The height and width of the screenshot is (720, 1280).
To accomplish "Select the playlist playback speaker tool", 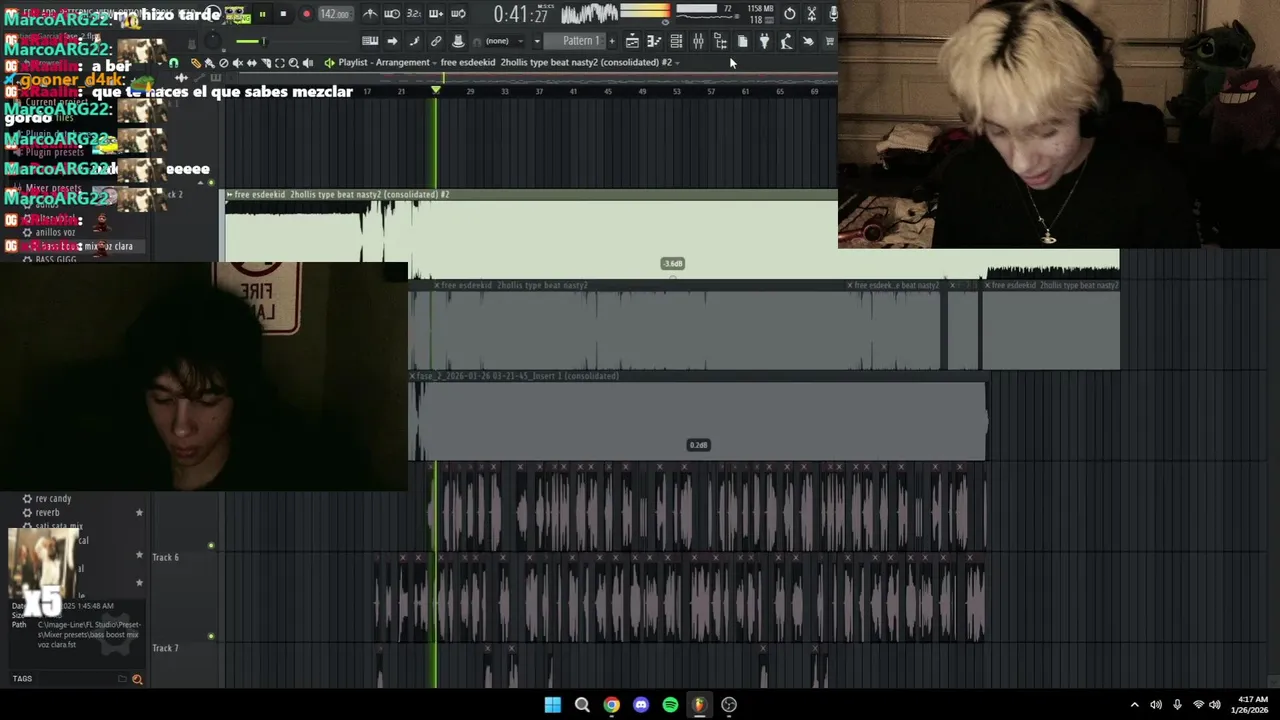I will tap(307, 63).
